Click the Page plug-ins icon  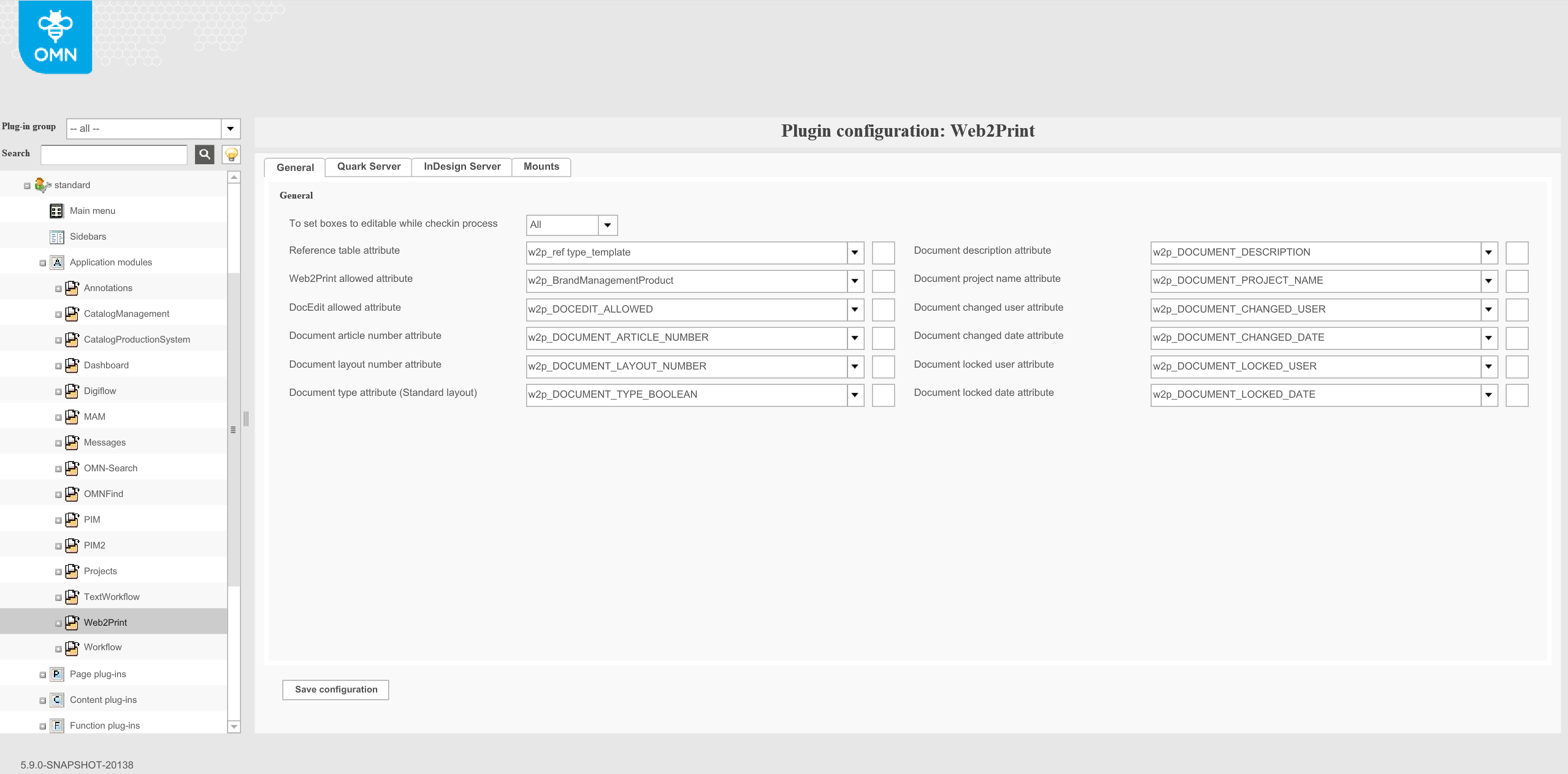pyautogui.click(x=56, y=673)
